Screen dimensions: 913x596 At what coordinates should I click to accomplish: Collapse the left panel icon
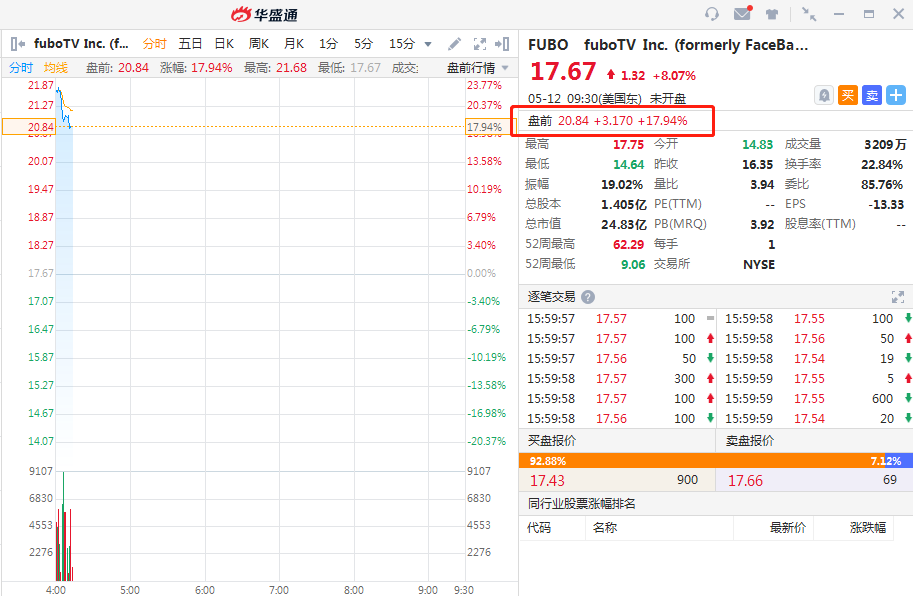coord(17,44)
